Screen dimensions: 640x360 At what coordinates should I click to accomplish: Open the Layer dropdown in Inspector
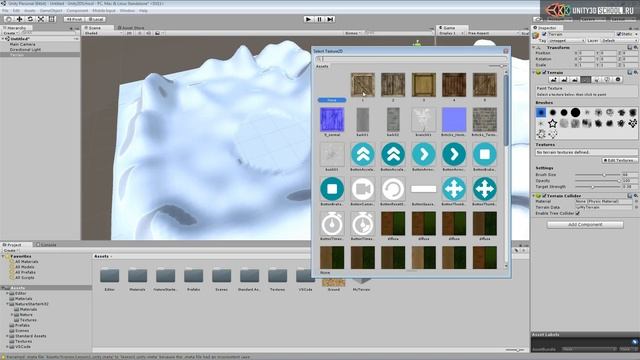618,41
